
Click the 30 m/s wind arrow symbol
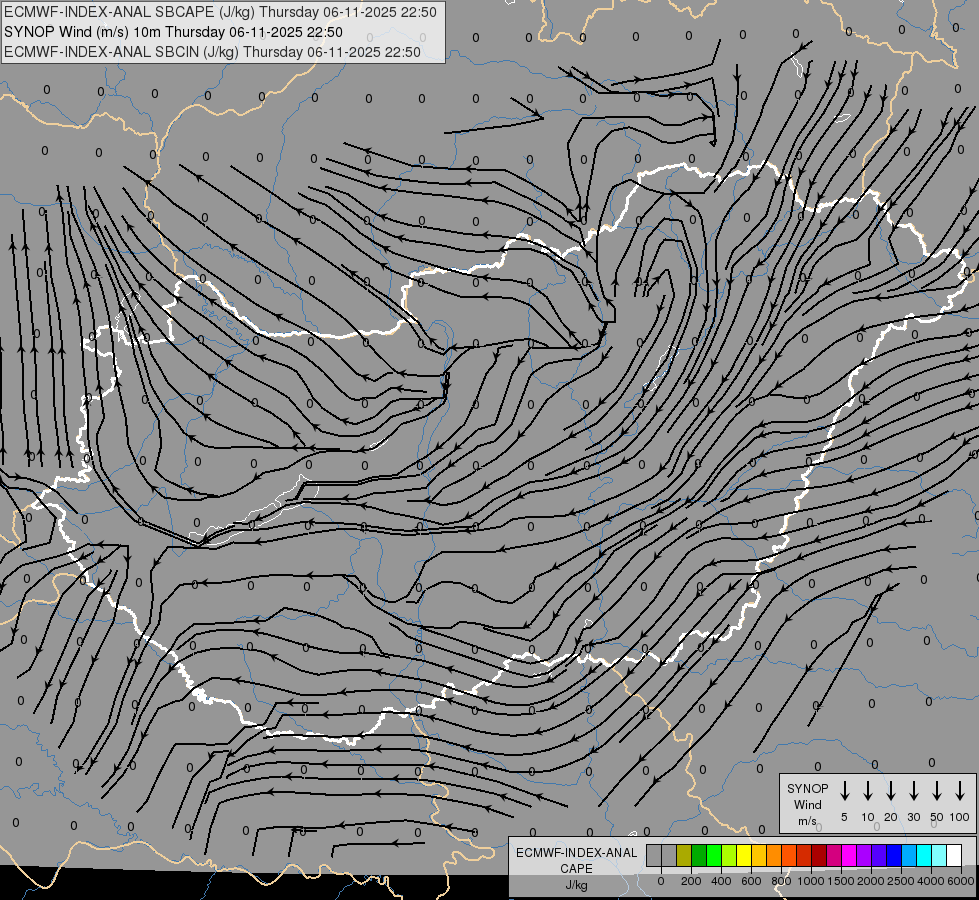[913, 790]
